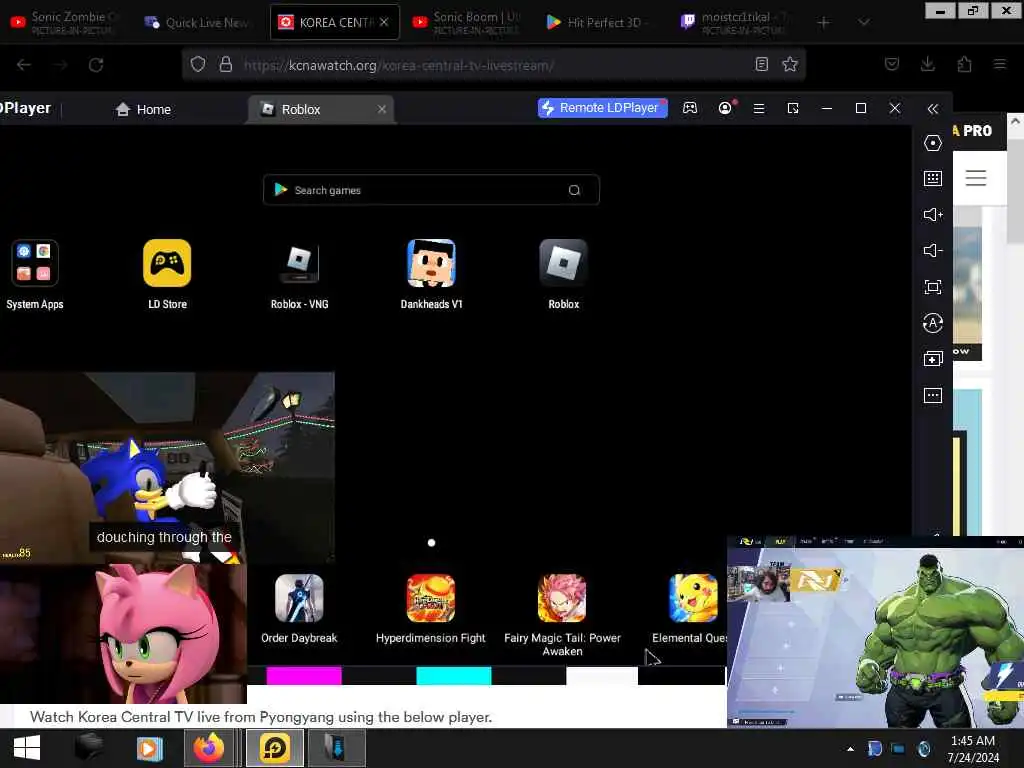Collapse the LDPlayer right sidebar
This screenshot has width=1024, height=768.
pyautogui.click(x=933, y=109)
